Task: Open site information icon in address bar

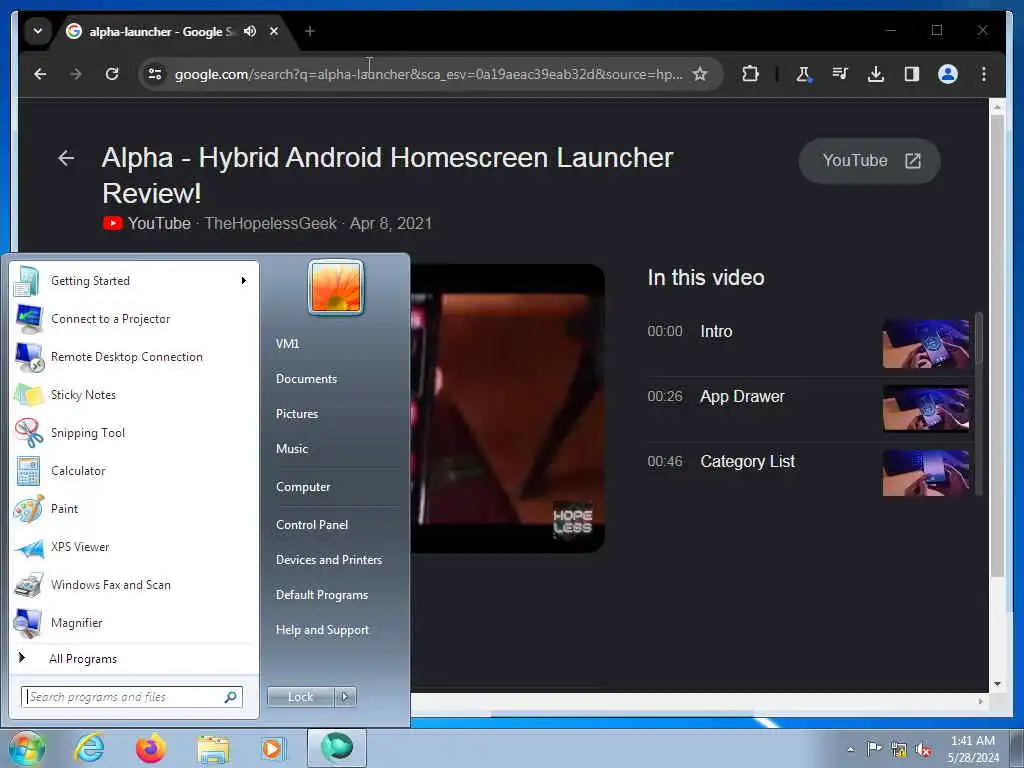Action: [155, 74]
